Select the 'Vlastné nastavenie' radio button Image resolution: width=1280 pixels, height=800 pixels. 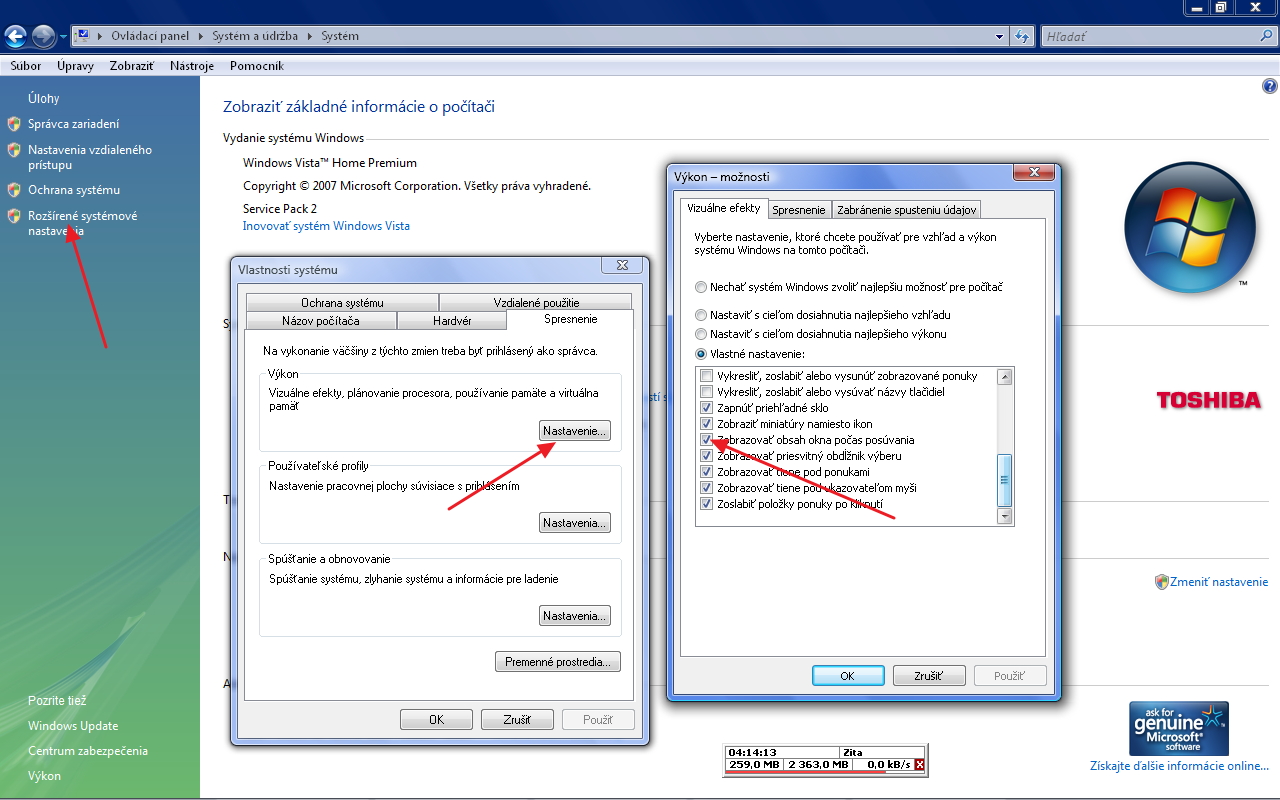(x=701, y=354)
